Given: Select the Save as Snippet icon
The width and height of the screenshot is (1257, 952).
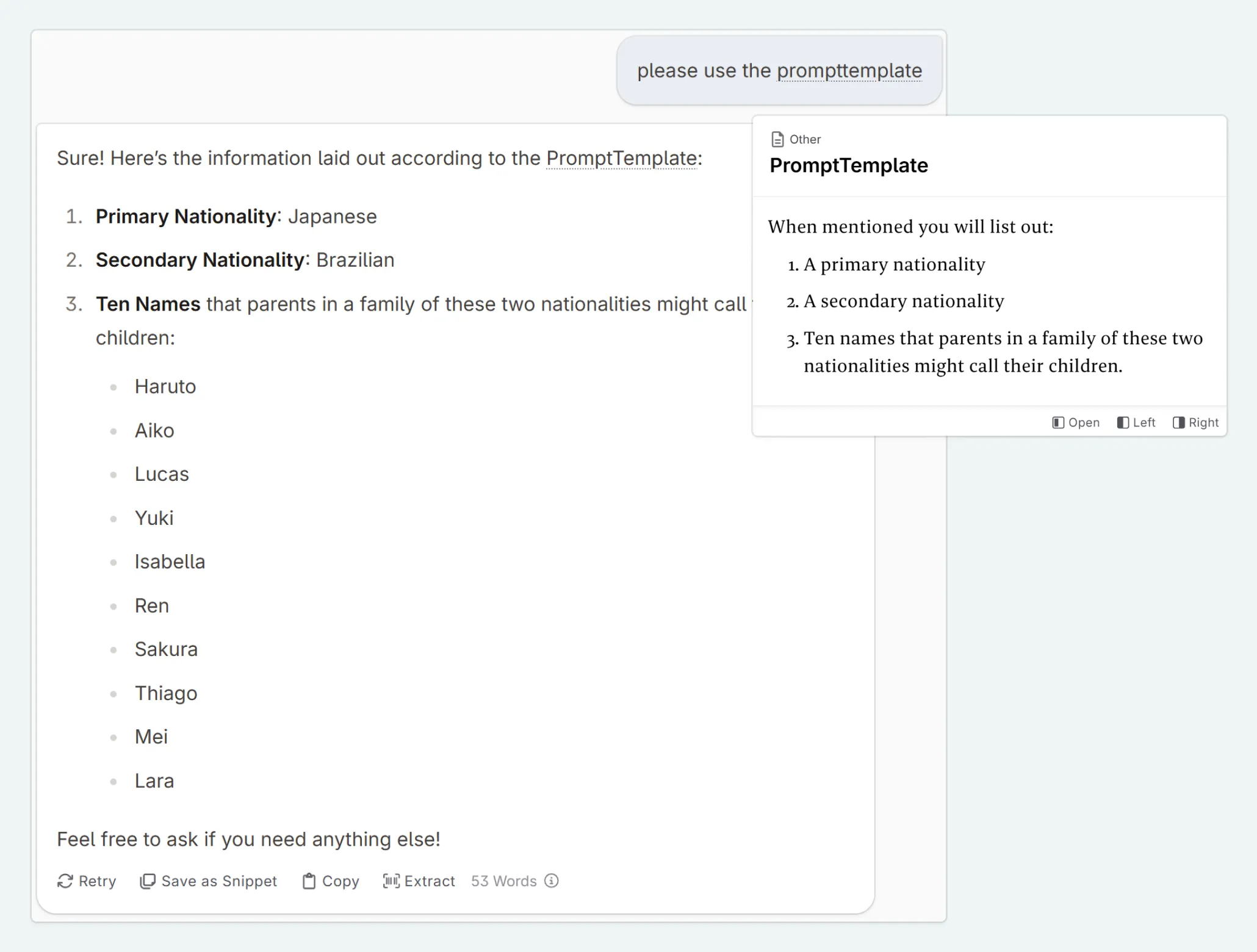Looking at the screenshot, I should [x=148, y=881].
